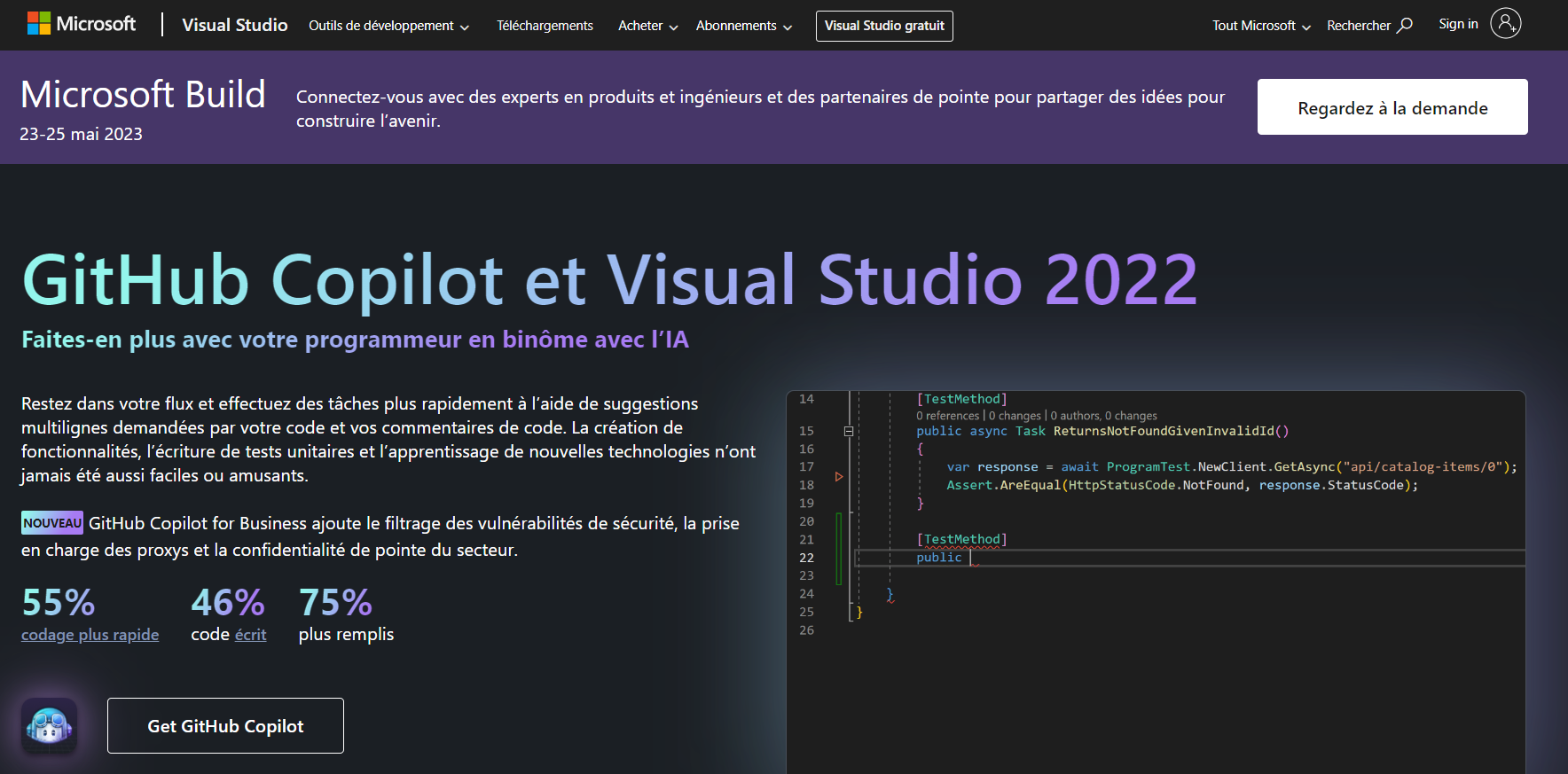Click the "api/catalog-items/0" string in code
This screenshot has width=1568, height=774.
point(1422,467)
